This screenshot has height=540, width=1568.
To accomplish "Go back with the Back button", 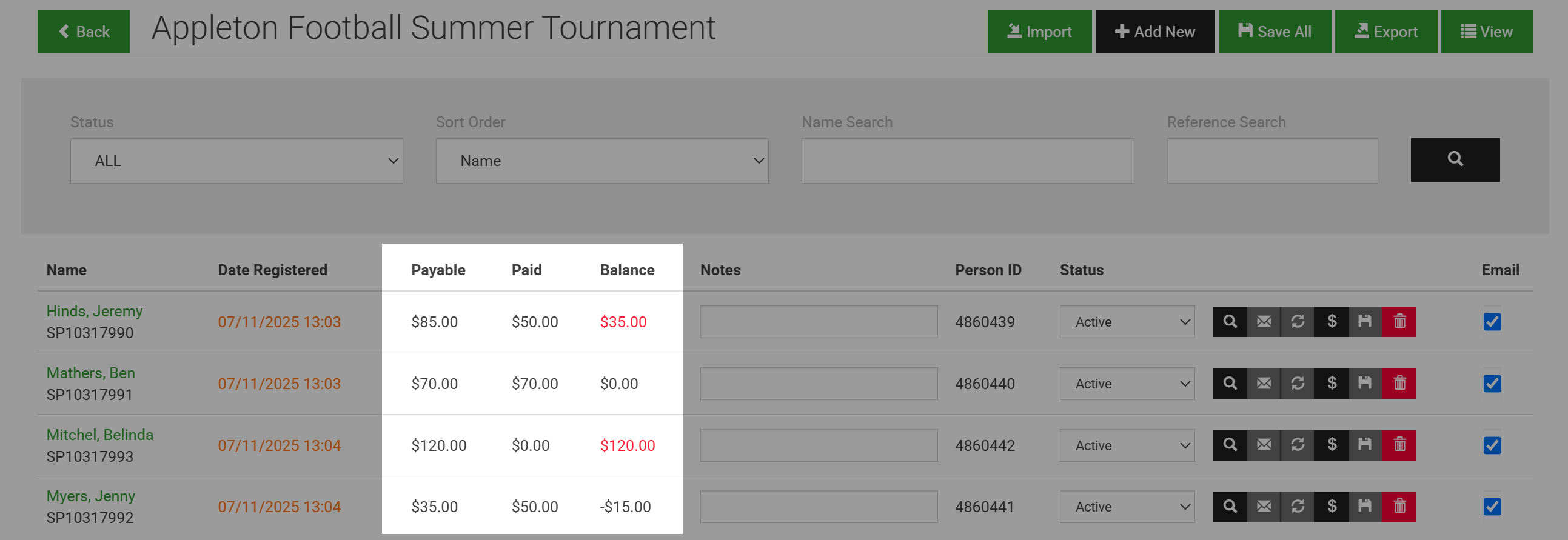I will [x=84, y=32].
